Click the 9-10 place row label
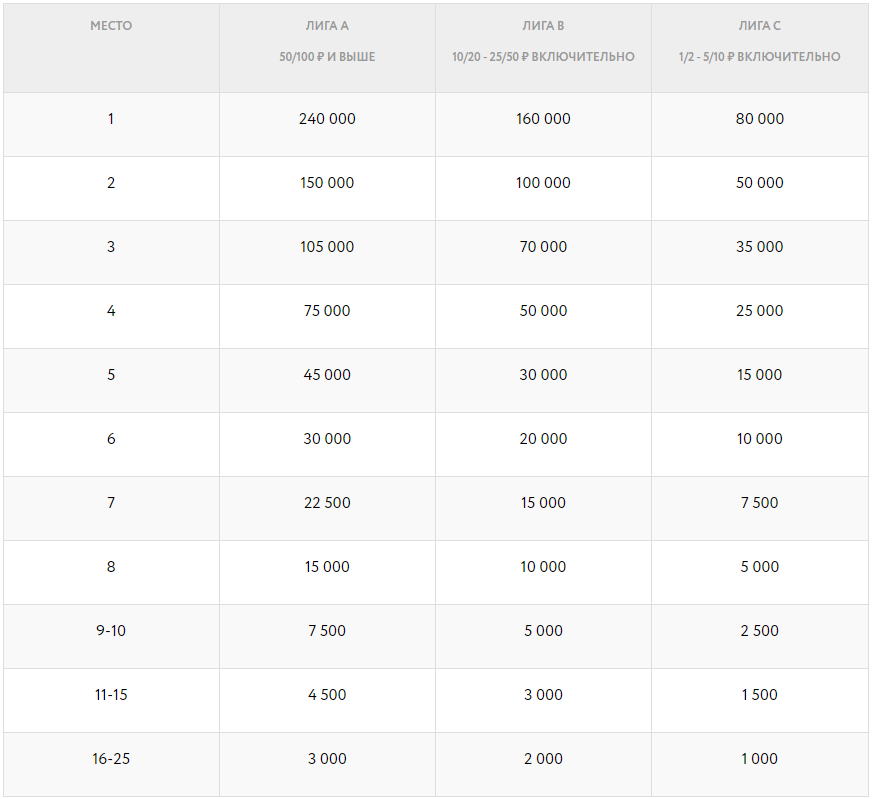Screen dimensions: 875x799 point(111,631)
